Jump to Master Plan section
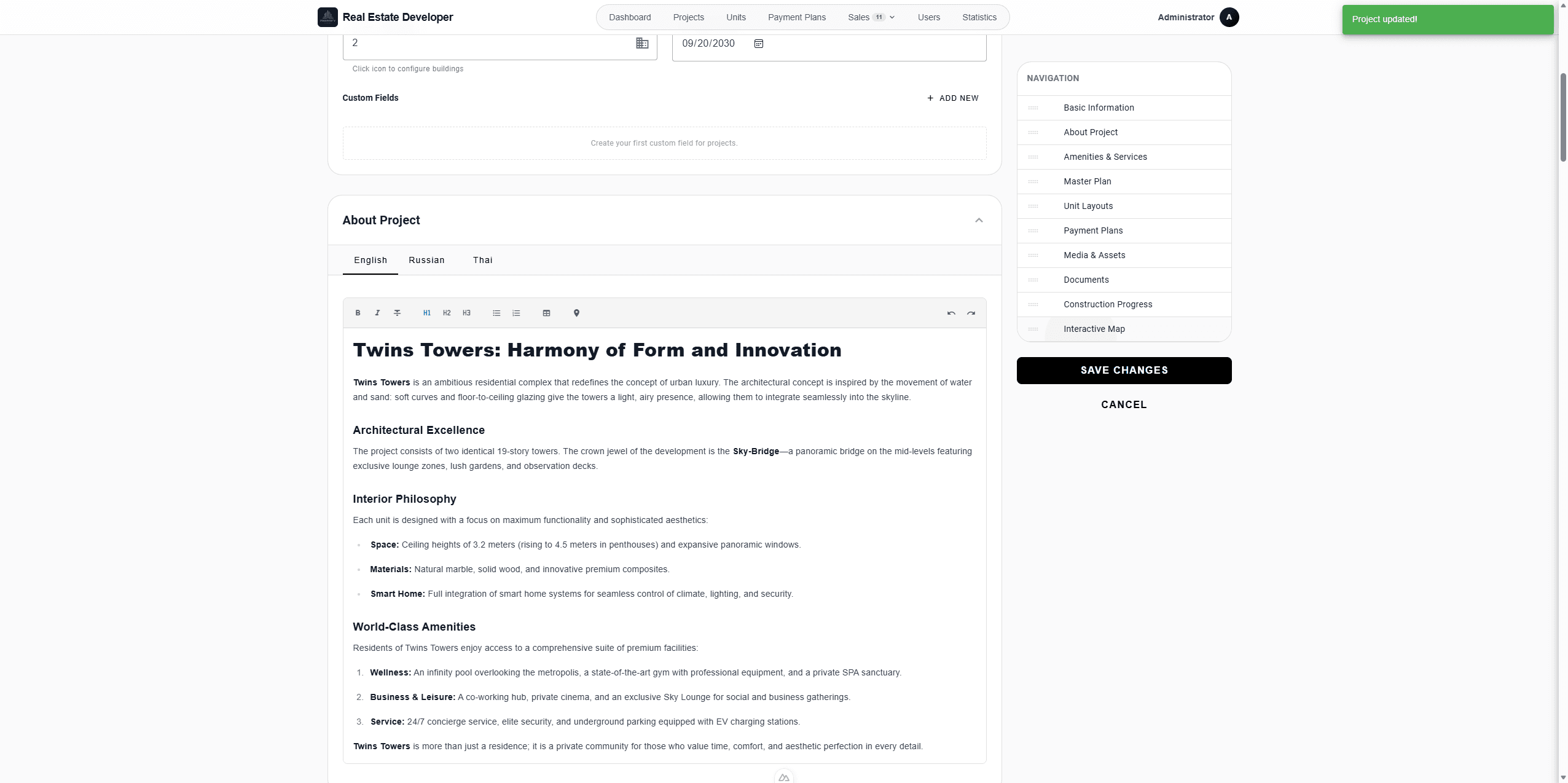Viewport: 1568px width, 783px height. (1124, 181)
